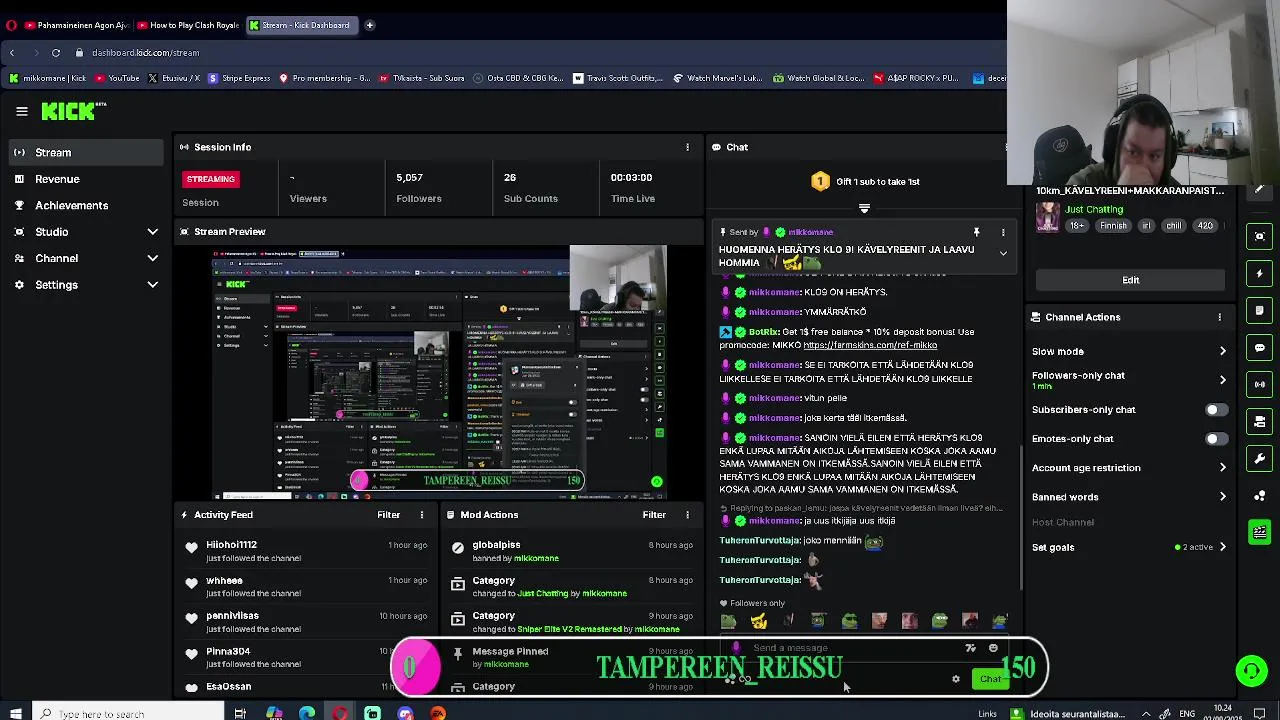Collapse chat header with down caret
1280x720 pixels.
click(x=864, y=209)
